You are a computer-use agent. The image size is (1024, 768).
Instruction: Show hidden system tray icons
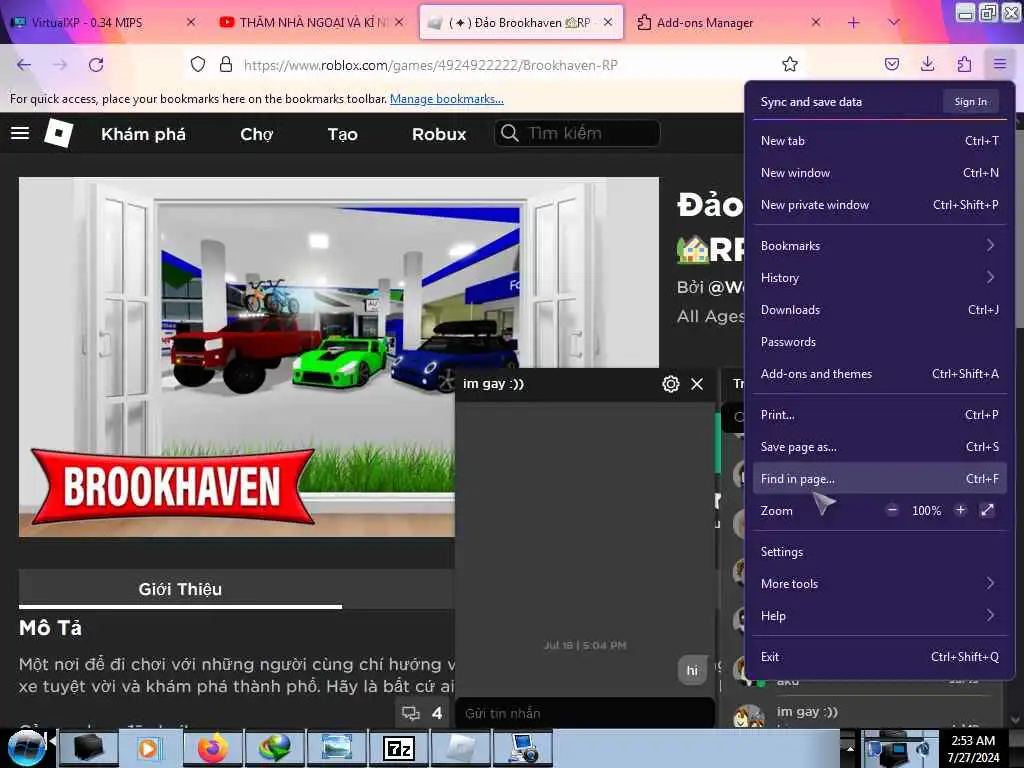point(850,748)
